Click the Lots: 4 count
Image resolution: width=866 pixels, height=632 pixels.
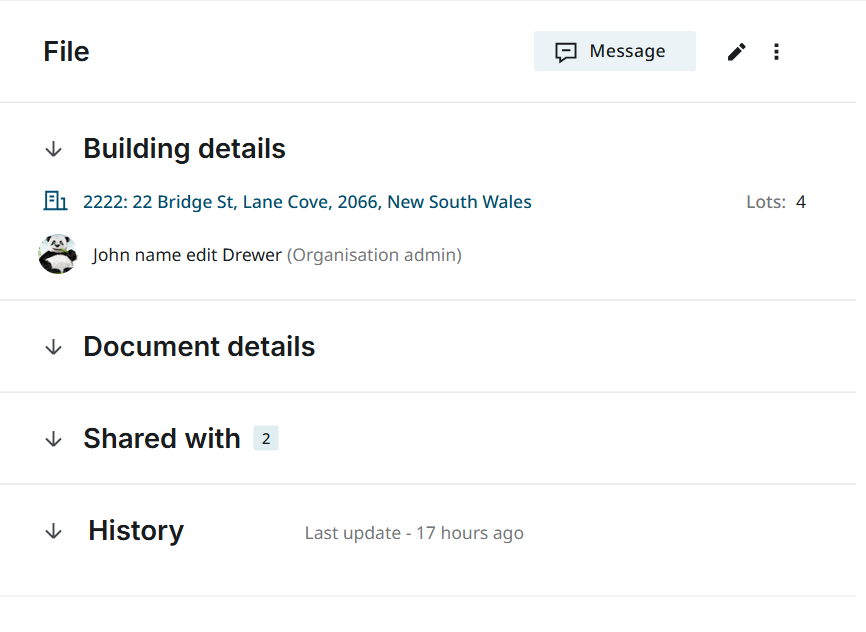point(775,201)
